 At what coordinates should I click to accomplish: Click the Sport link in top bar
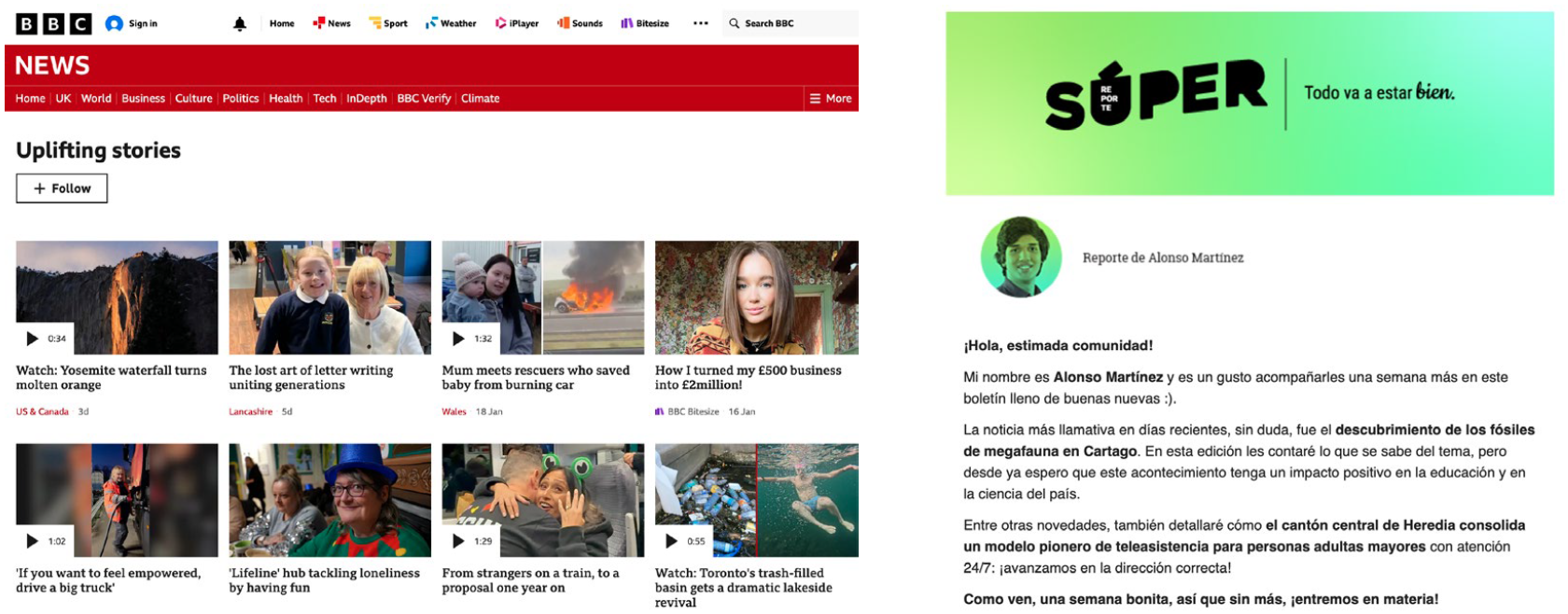point(388,23)
